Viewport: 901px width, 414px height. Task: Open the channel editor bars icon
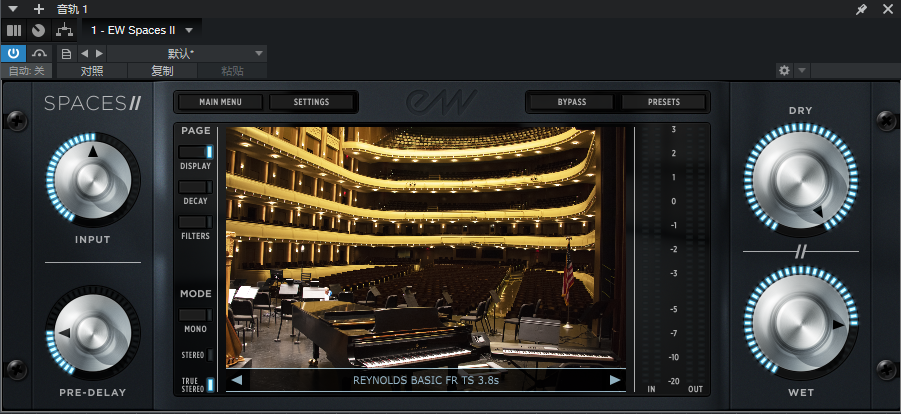14,30
